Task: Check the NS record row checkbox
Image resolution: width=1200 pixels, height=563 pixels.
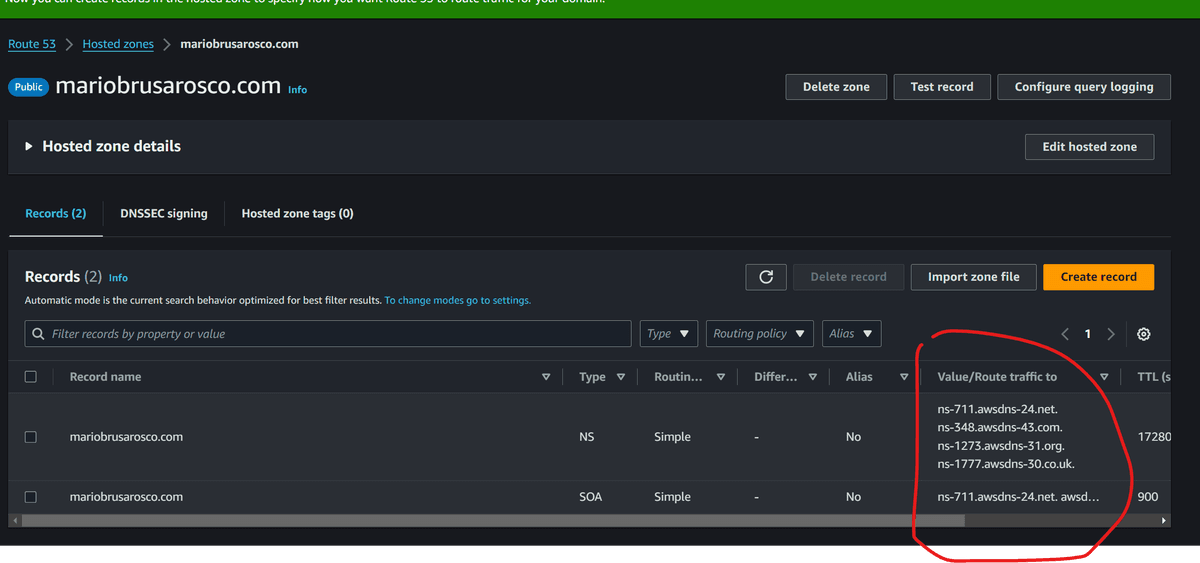Action: pyautogui.click(x=31, y=437)
